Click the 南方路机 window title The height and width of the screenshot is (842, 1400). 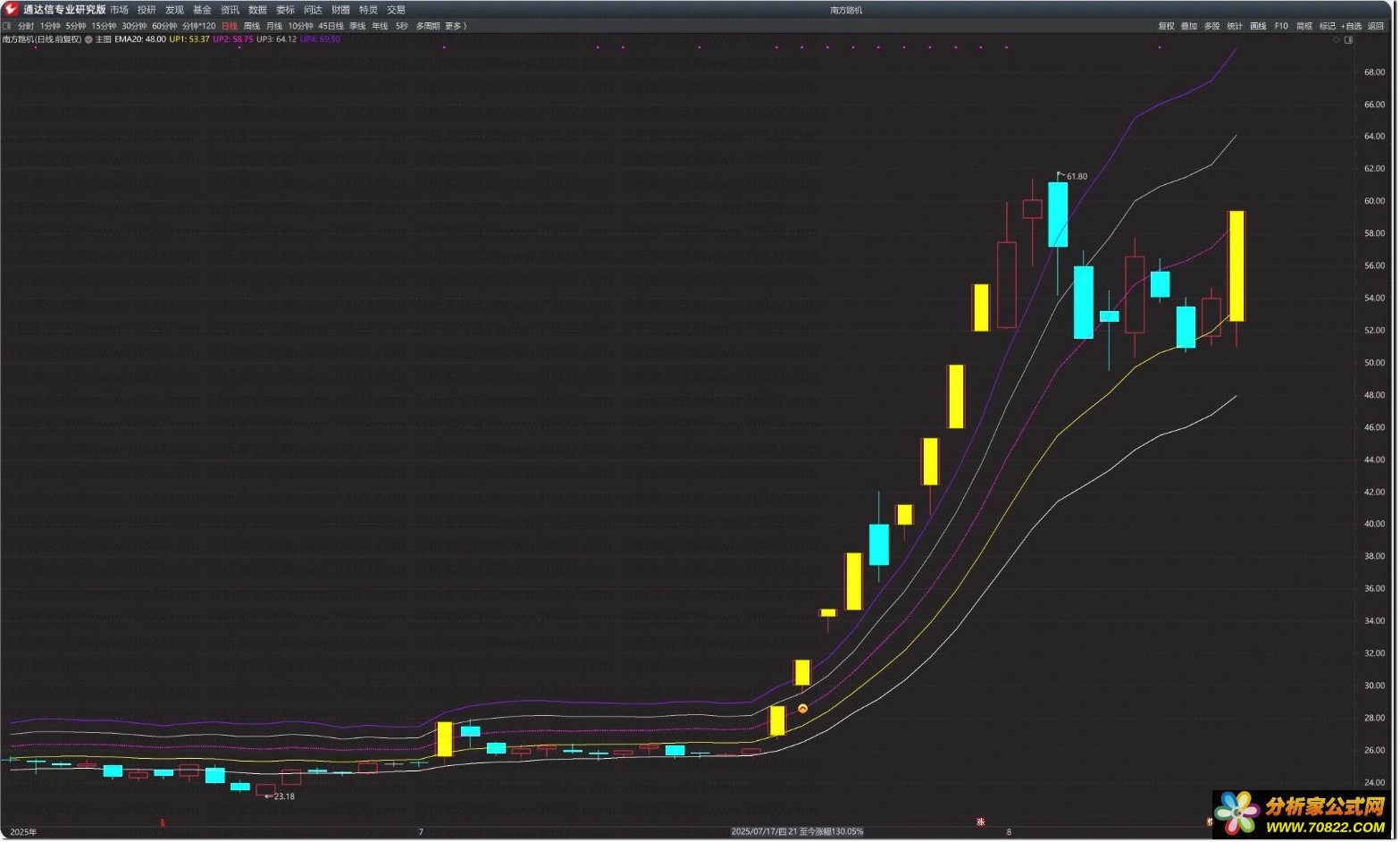coord(846,10)
